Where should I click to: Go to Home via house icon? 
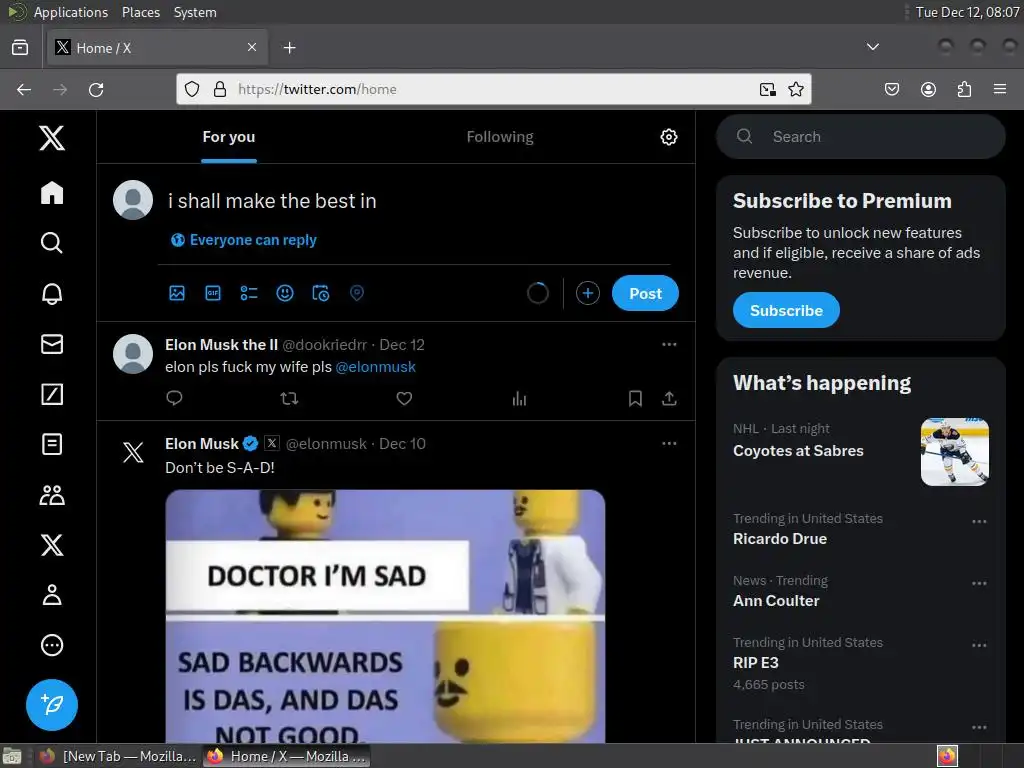(52, 193)
